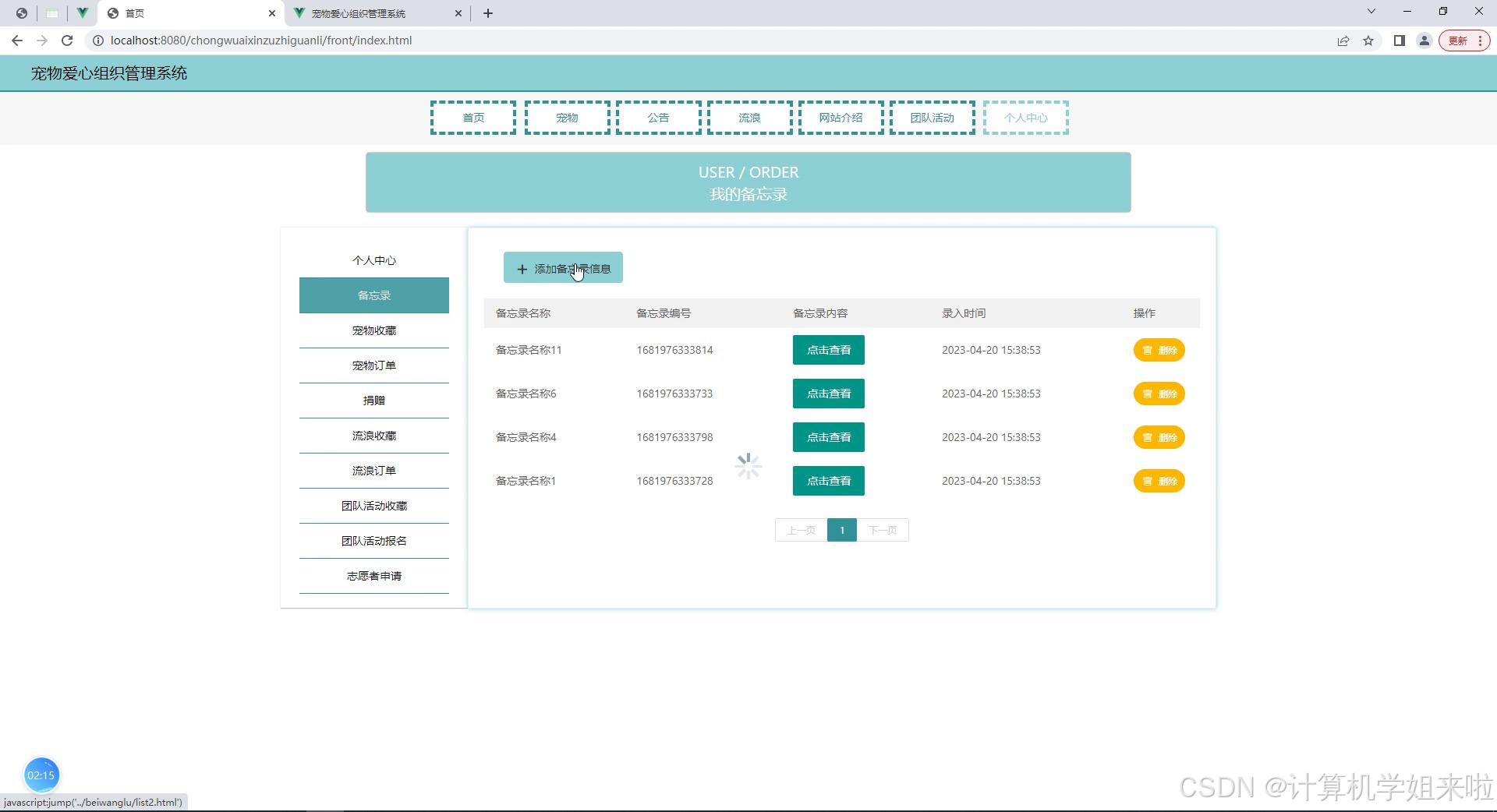The width and height of the screenshot is (1497, 812).
Task: Click the 下一页 pagination button
Action: tap(883, 530)
